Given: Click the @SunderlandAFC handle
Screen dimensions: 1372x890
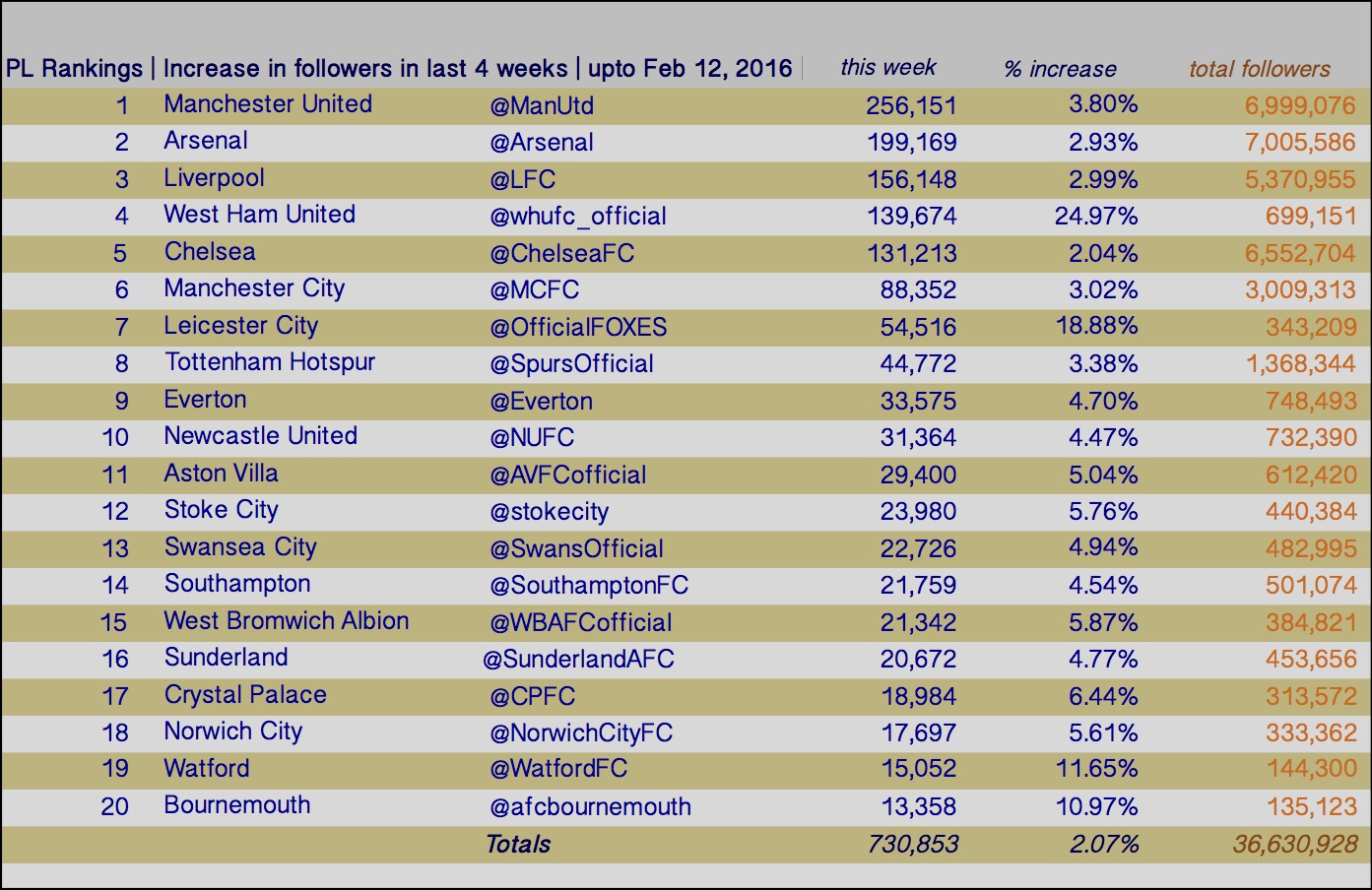Looking at the screenshot, I should pos(578,659).
